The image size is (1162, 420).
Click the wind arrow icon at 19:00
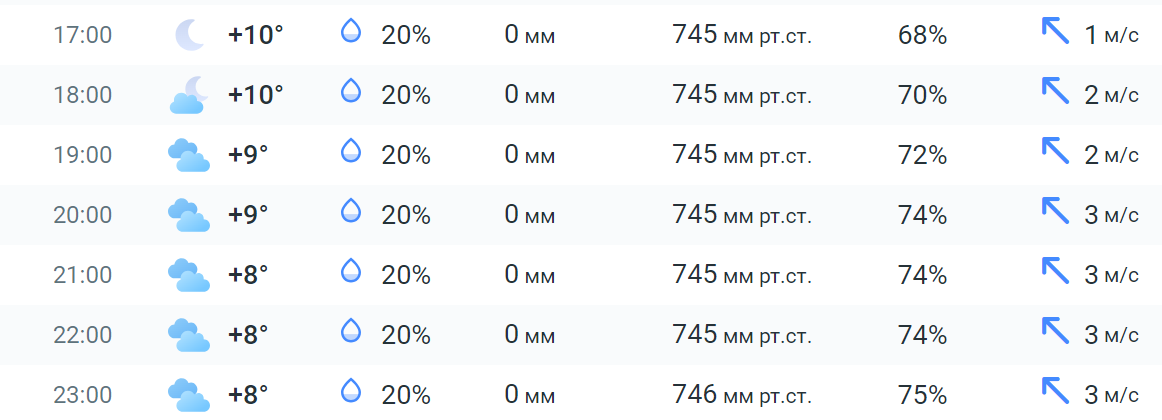click(1056, 153)
